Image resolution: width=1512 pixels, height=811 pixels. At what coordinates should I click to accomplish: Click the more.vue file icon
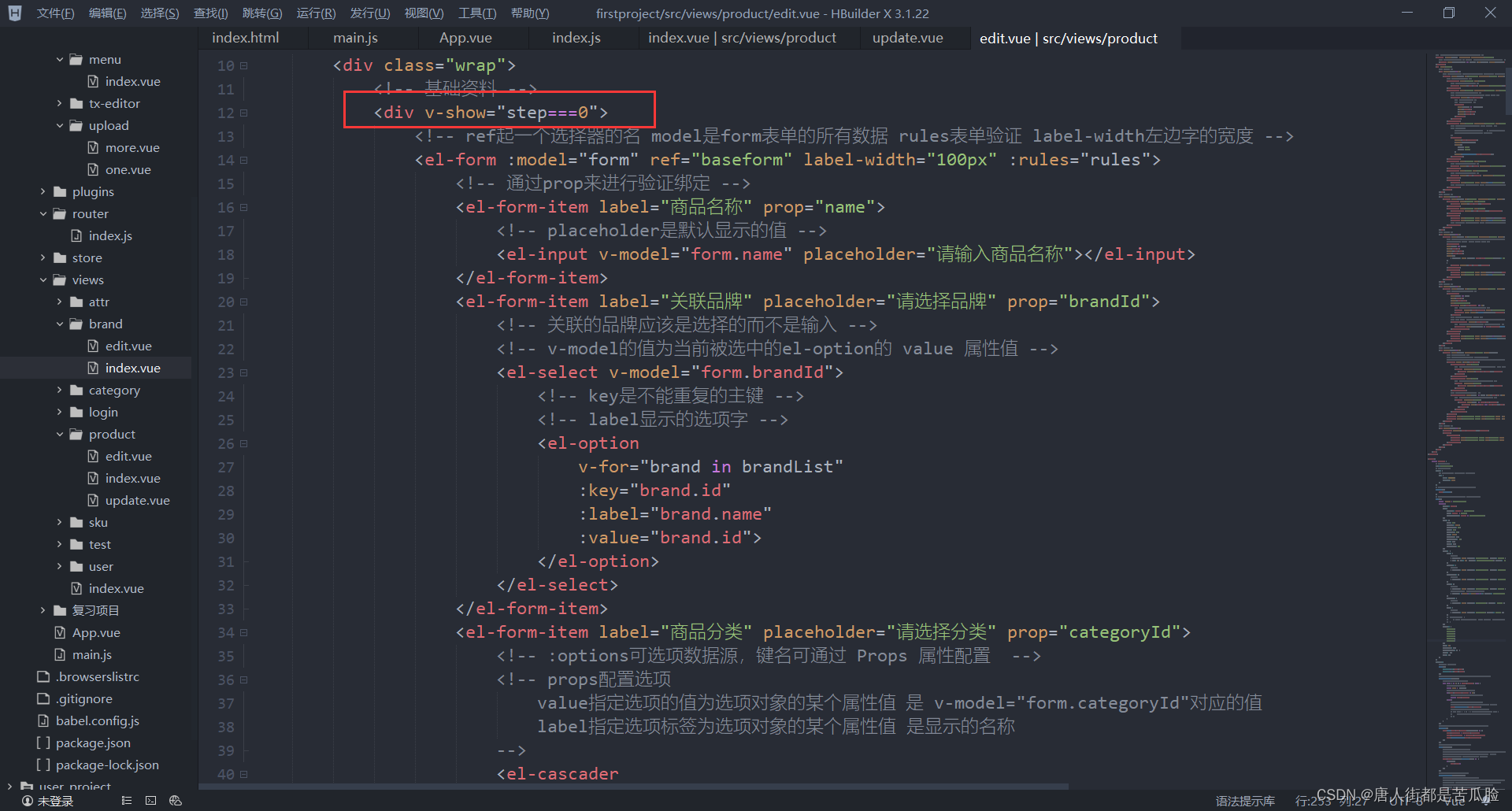tap(93, 147)
